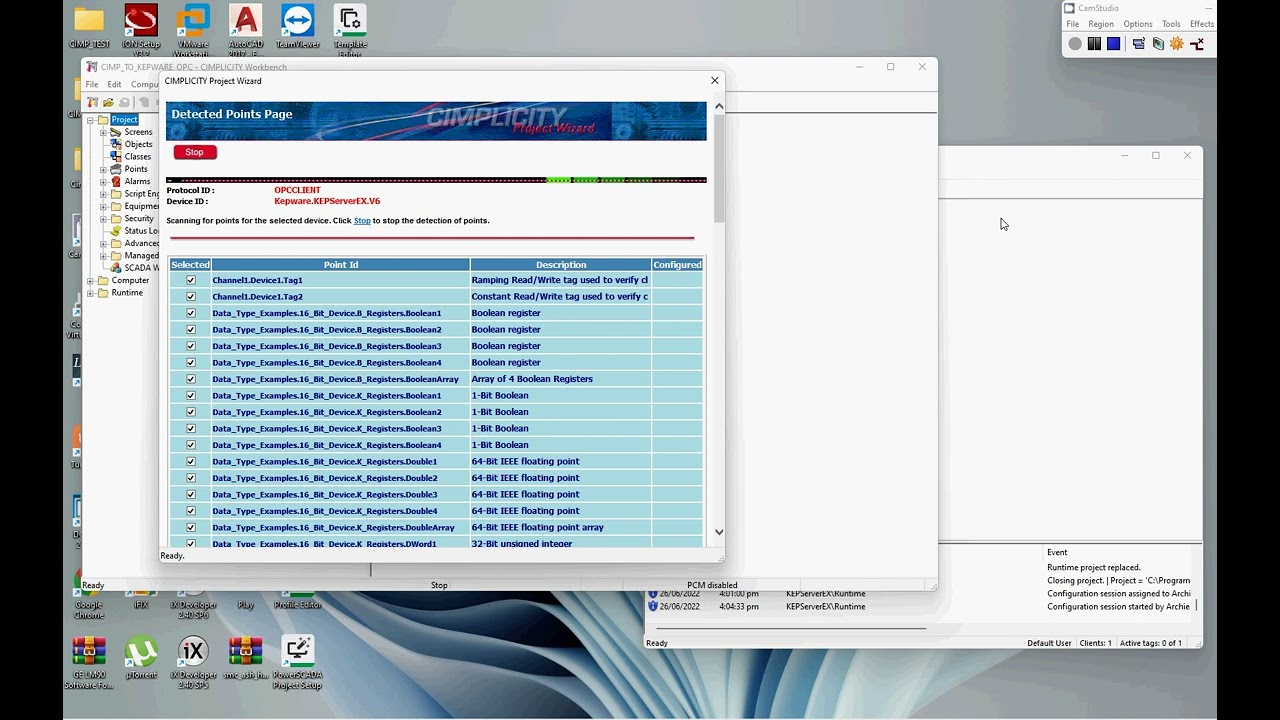Click the OPCCLIENT protocol ID text
1280x720 pixels.
[297, 190]
